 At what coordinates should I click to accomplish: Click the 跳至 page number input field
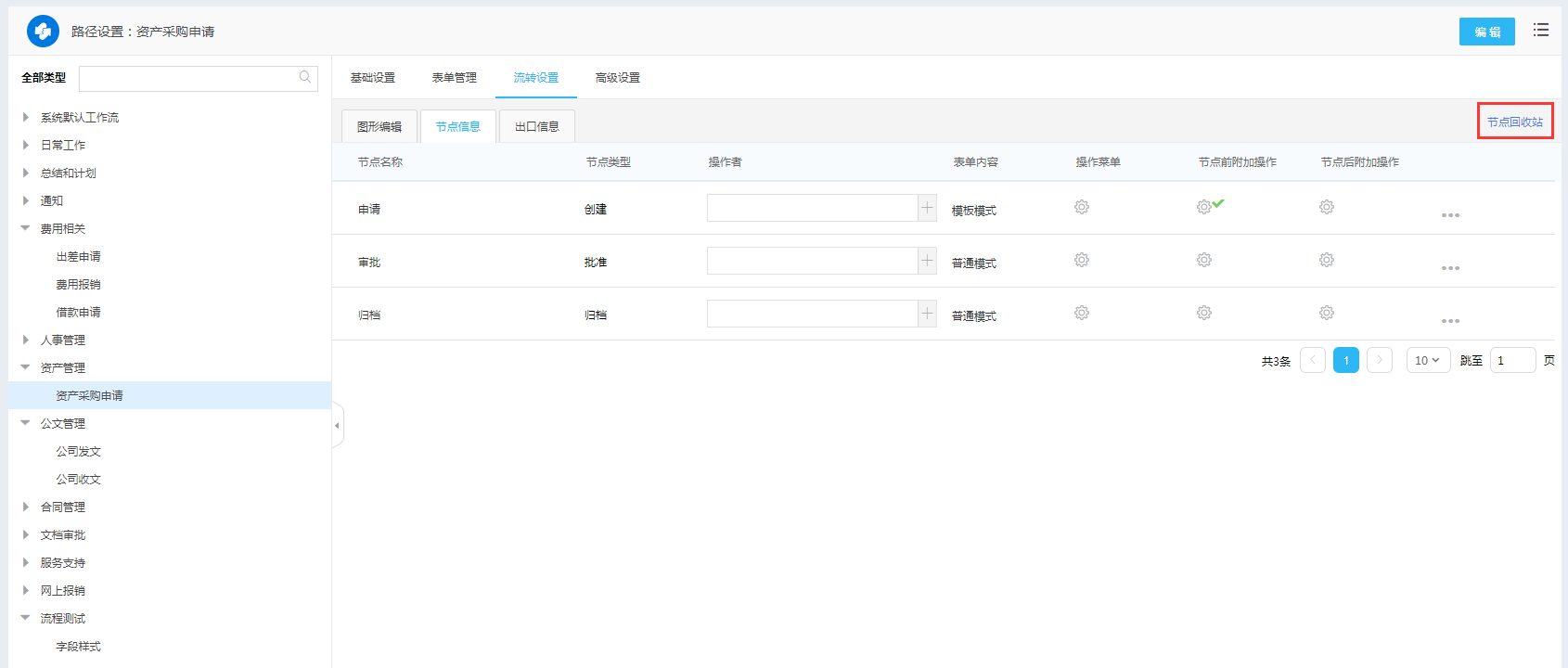click(x=1512, y=360)
